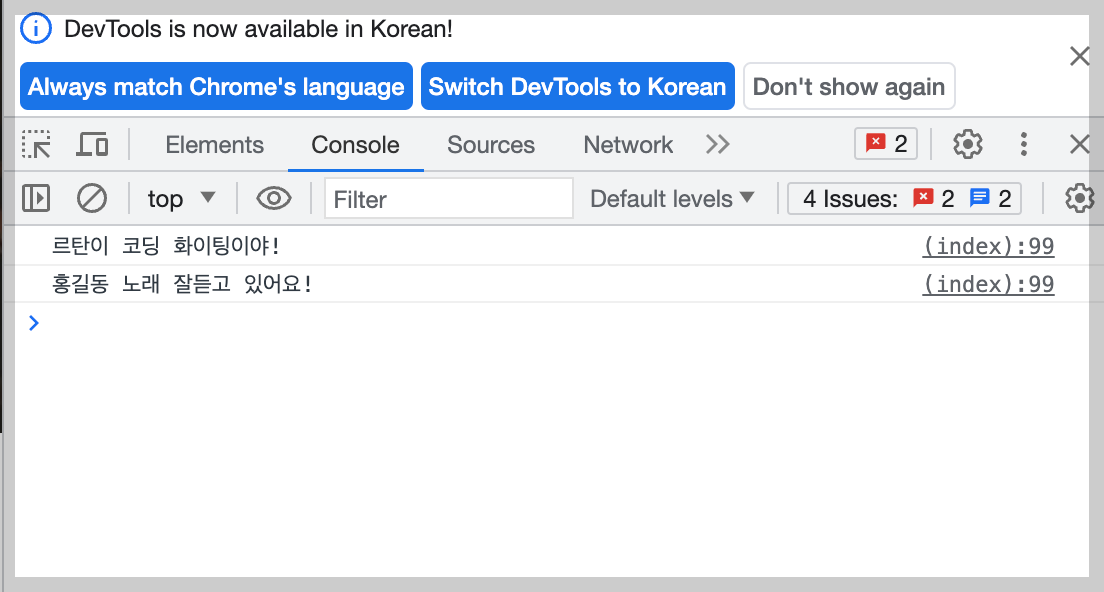Viewport: 1104px width, 592px height.
Task: Open the 2 errors badge in the tab bar
Action: coord(886,144)
